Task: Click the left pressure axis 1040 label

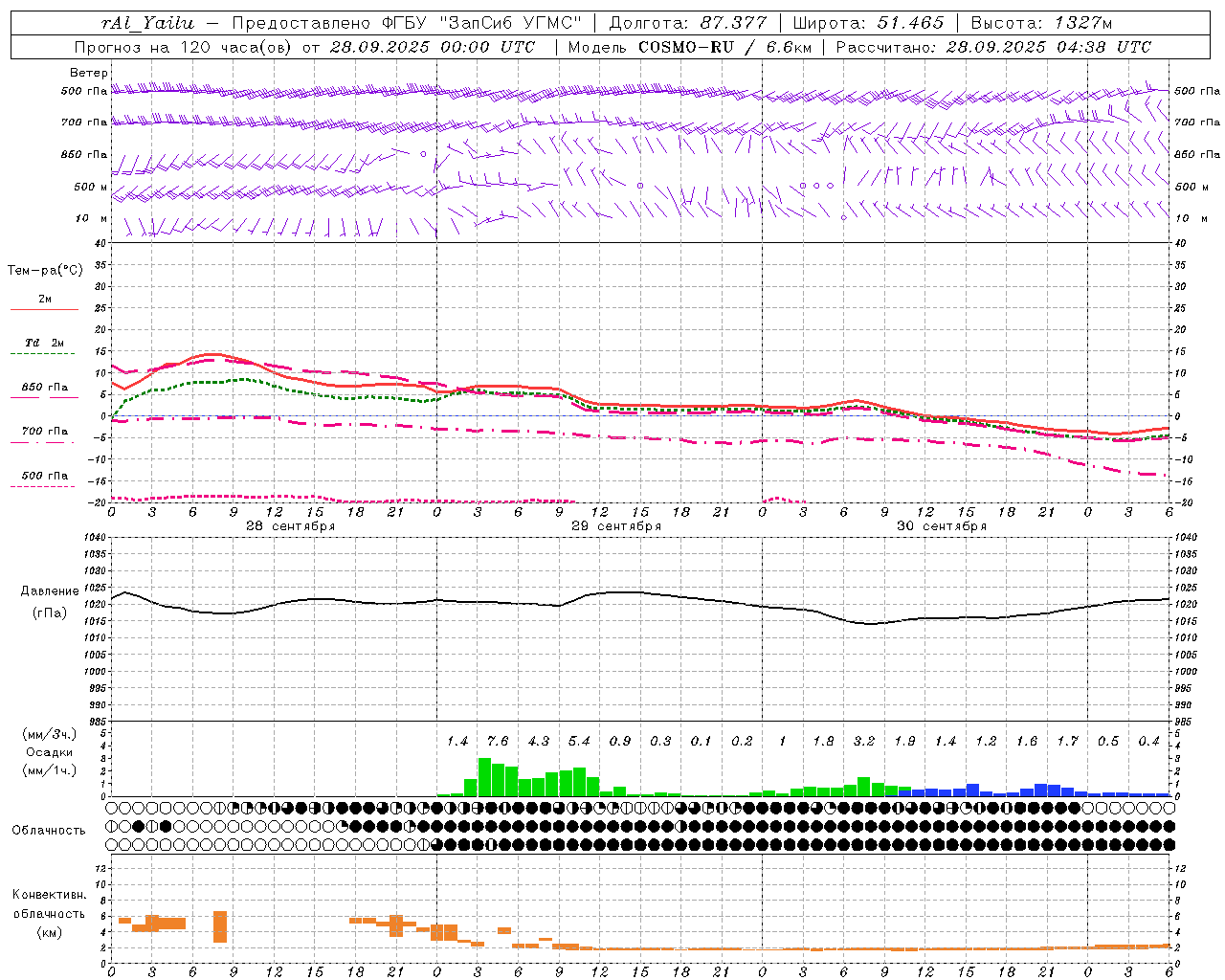Action: (96, 538)
